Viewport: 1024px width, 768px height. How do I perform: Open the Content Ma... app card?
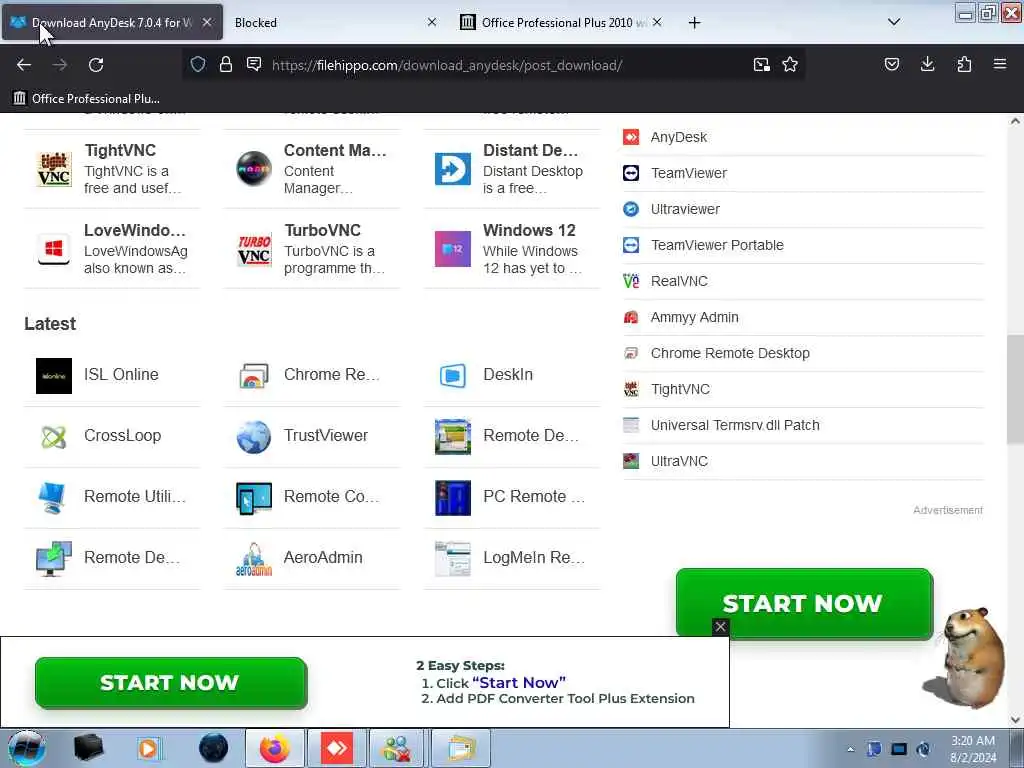coord(312,169)
